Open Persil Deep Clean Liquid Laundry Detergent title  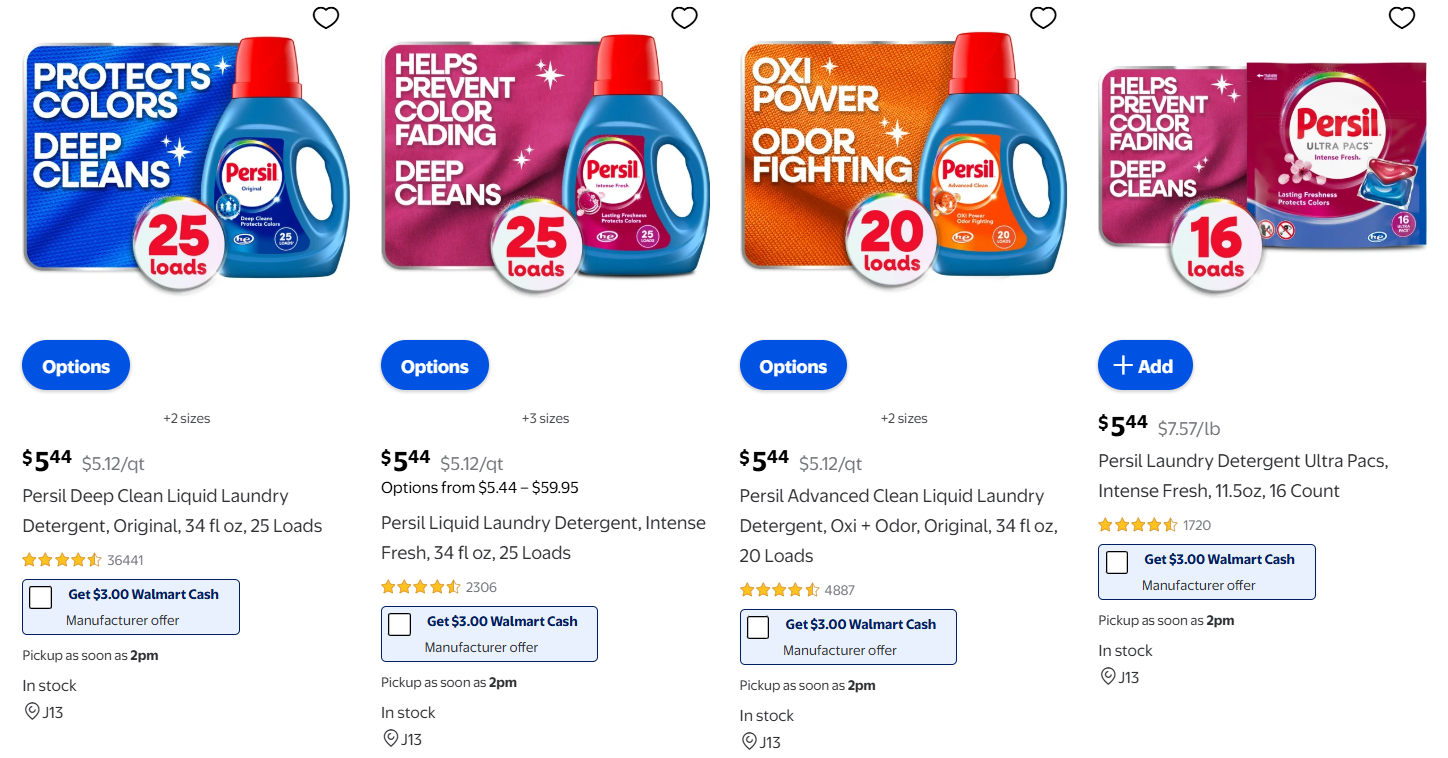(155, 510)
